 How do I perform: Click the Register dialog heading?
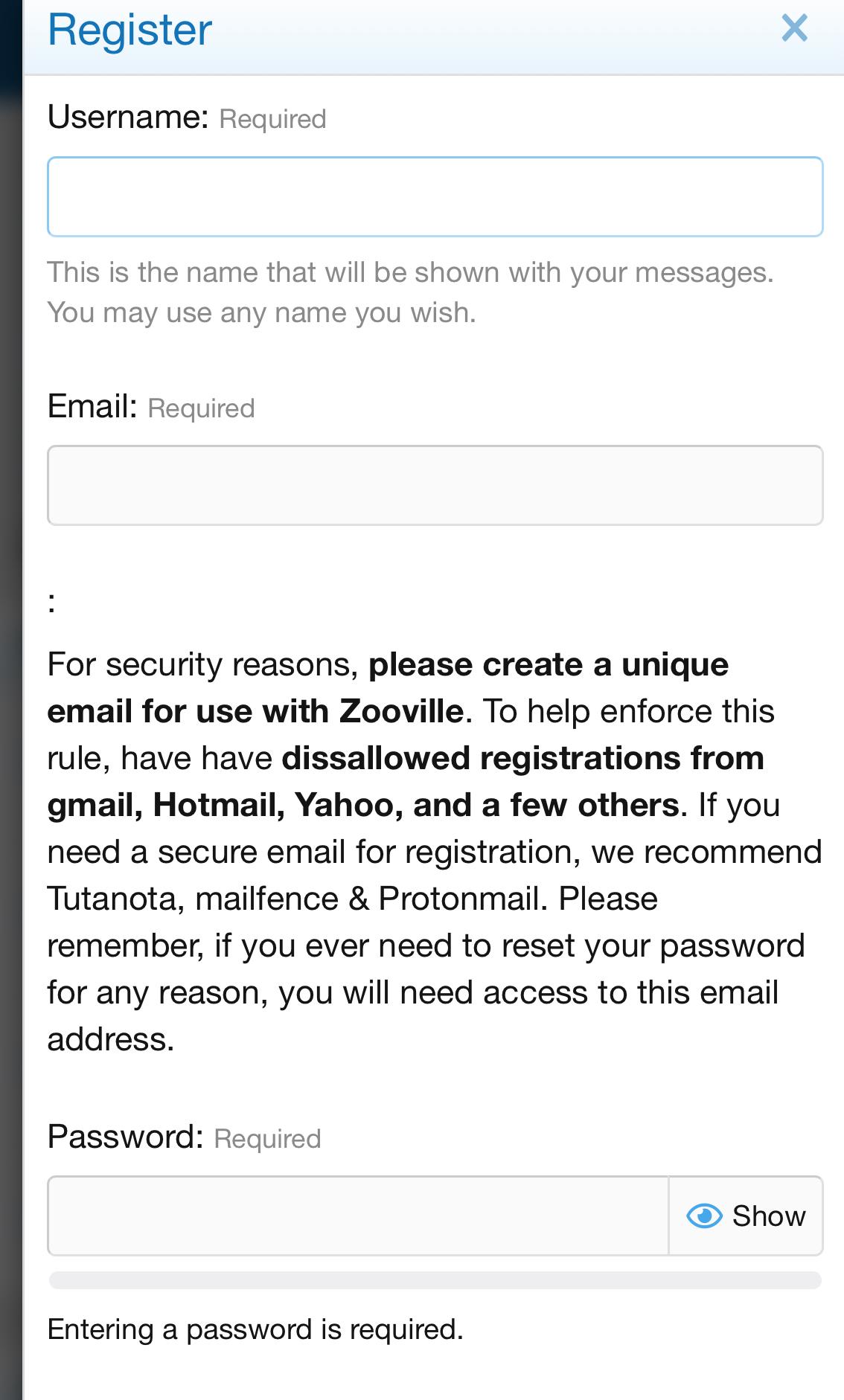(130, 30)
